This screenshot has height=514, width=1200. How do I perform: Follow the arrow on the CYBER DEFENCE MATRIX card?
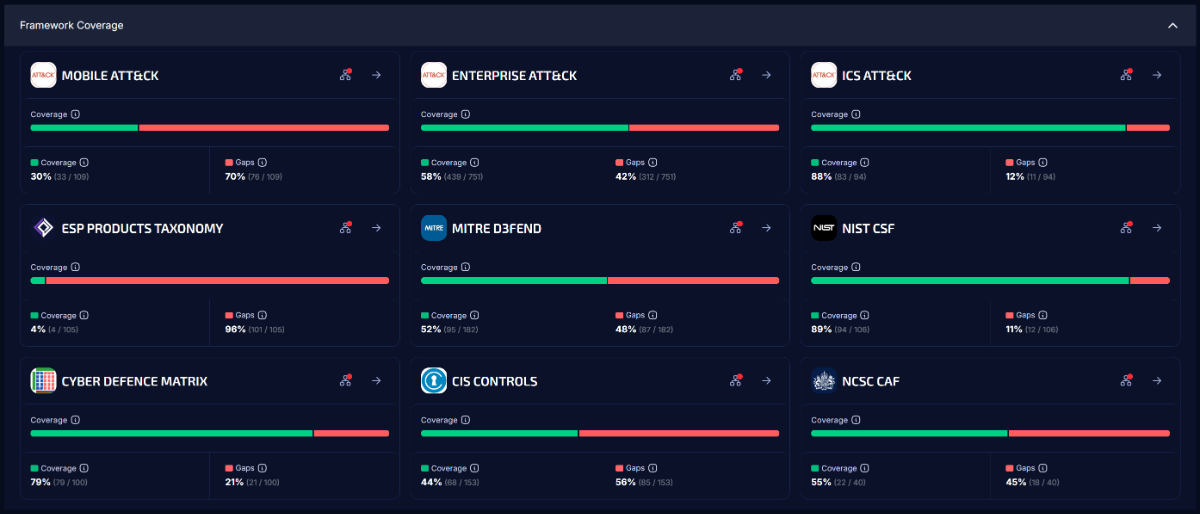376,381
